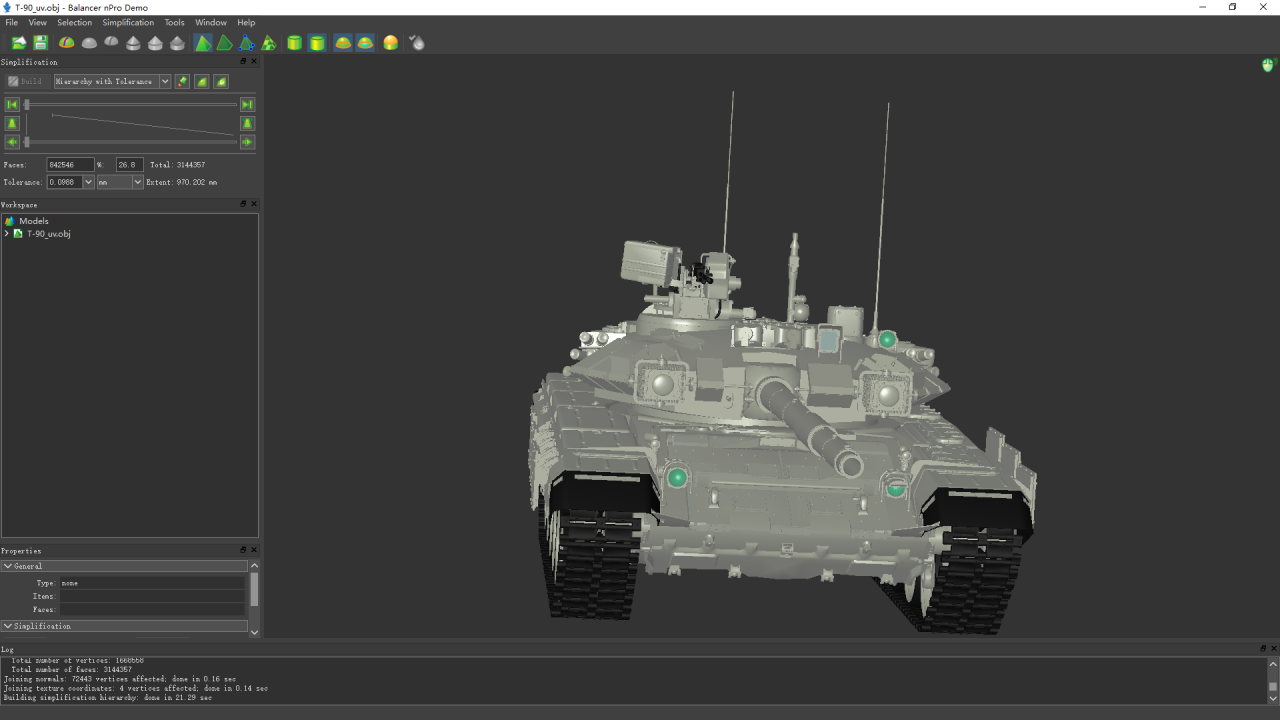Click the "Extent: 970.202 mm" text
The width and height of the screenshot is (1280, 720).
[x=181, y=183]
